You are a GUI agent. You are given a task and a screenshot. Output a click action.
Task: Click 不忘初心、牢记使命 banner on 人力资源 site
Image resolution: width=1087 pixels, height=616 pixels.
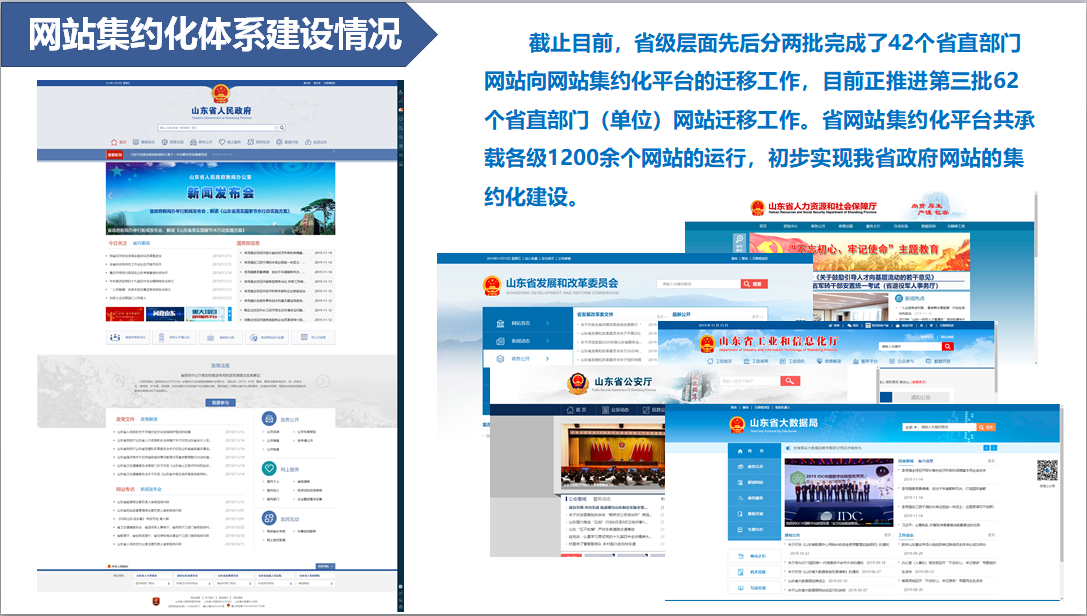[860, 251]
